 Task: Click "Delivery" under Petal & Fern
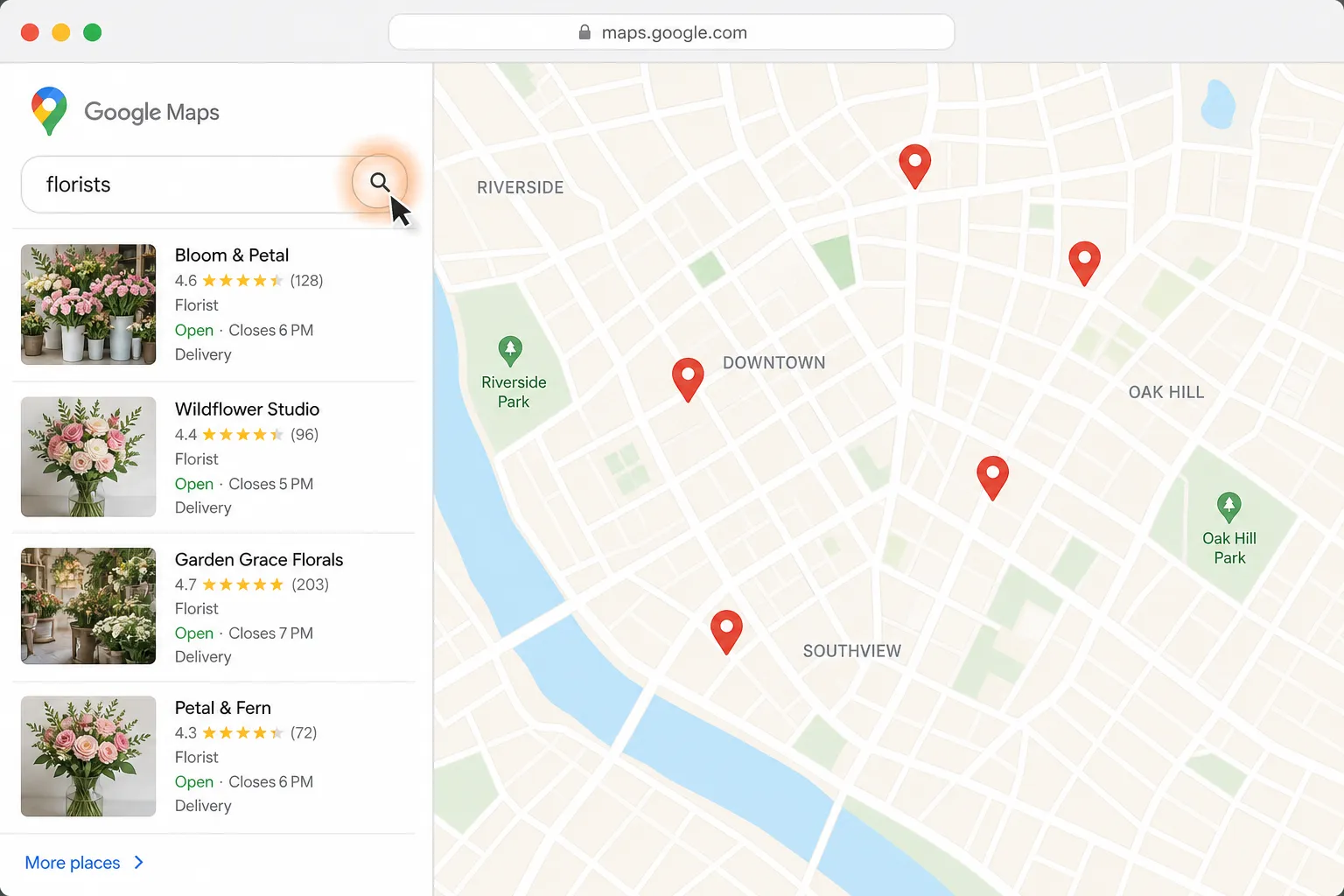pyautogui.click(x=203, y=807)
